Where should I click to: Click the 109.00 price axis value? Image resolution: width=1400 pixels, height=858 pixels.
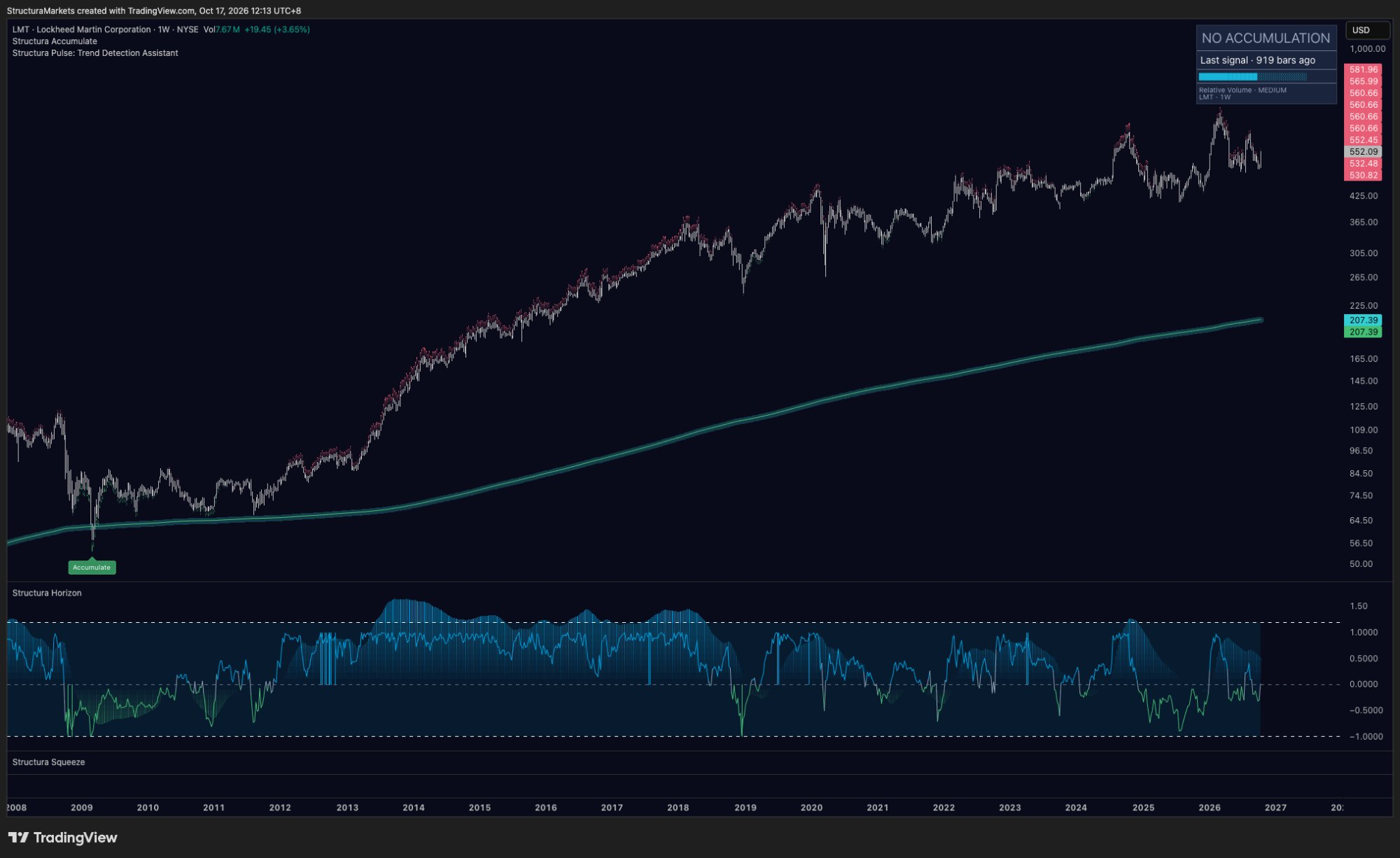tap(1364, 430)
